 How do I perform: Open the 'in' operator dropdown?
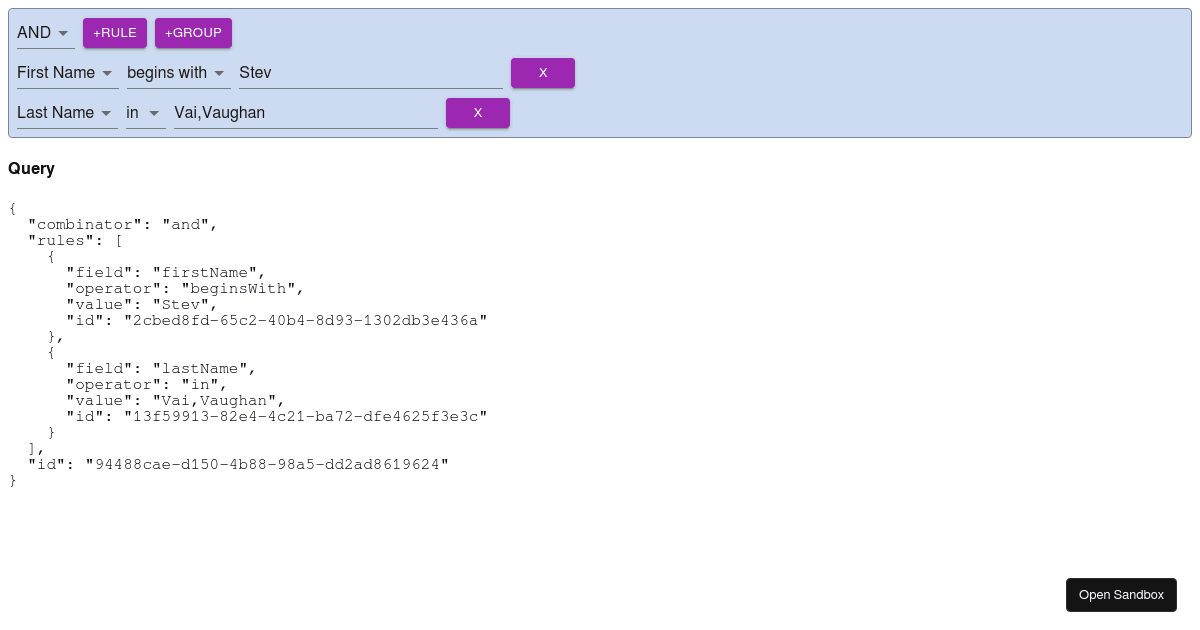[x=140, y=112]
